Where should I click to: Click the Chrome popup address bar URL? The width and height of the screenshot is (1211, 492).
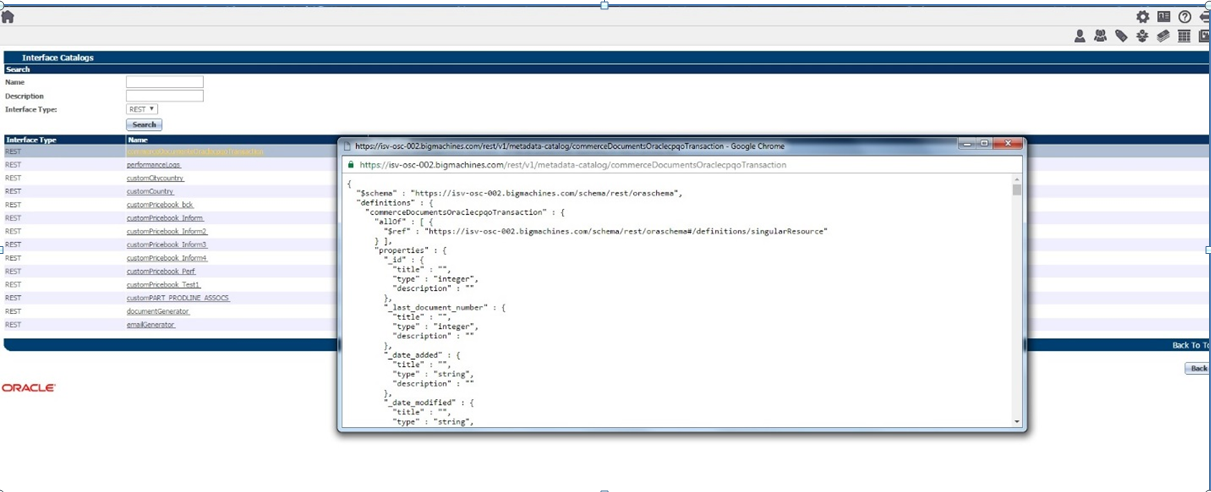tap(573, 165)
